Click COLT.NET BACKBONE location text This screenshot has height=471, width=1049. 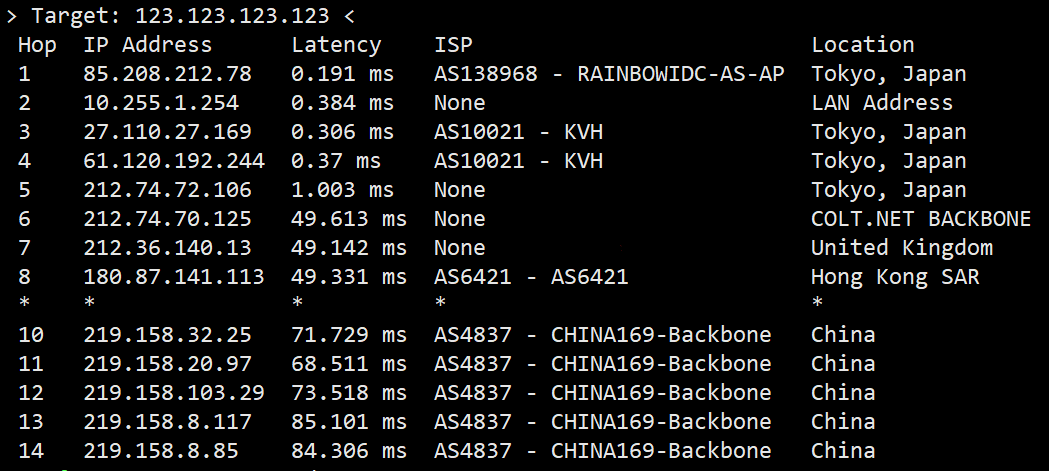[x=921, y=219]
